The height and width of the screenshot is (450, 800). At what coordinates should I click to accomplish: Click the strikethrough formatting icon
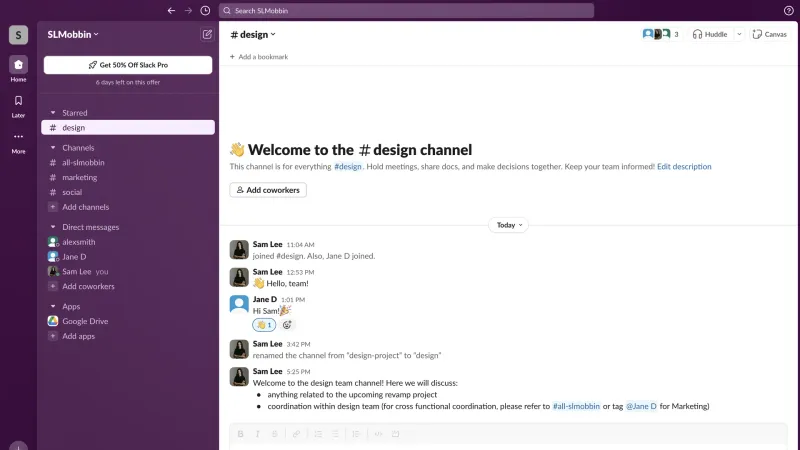click(274, 434)
